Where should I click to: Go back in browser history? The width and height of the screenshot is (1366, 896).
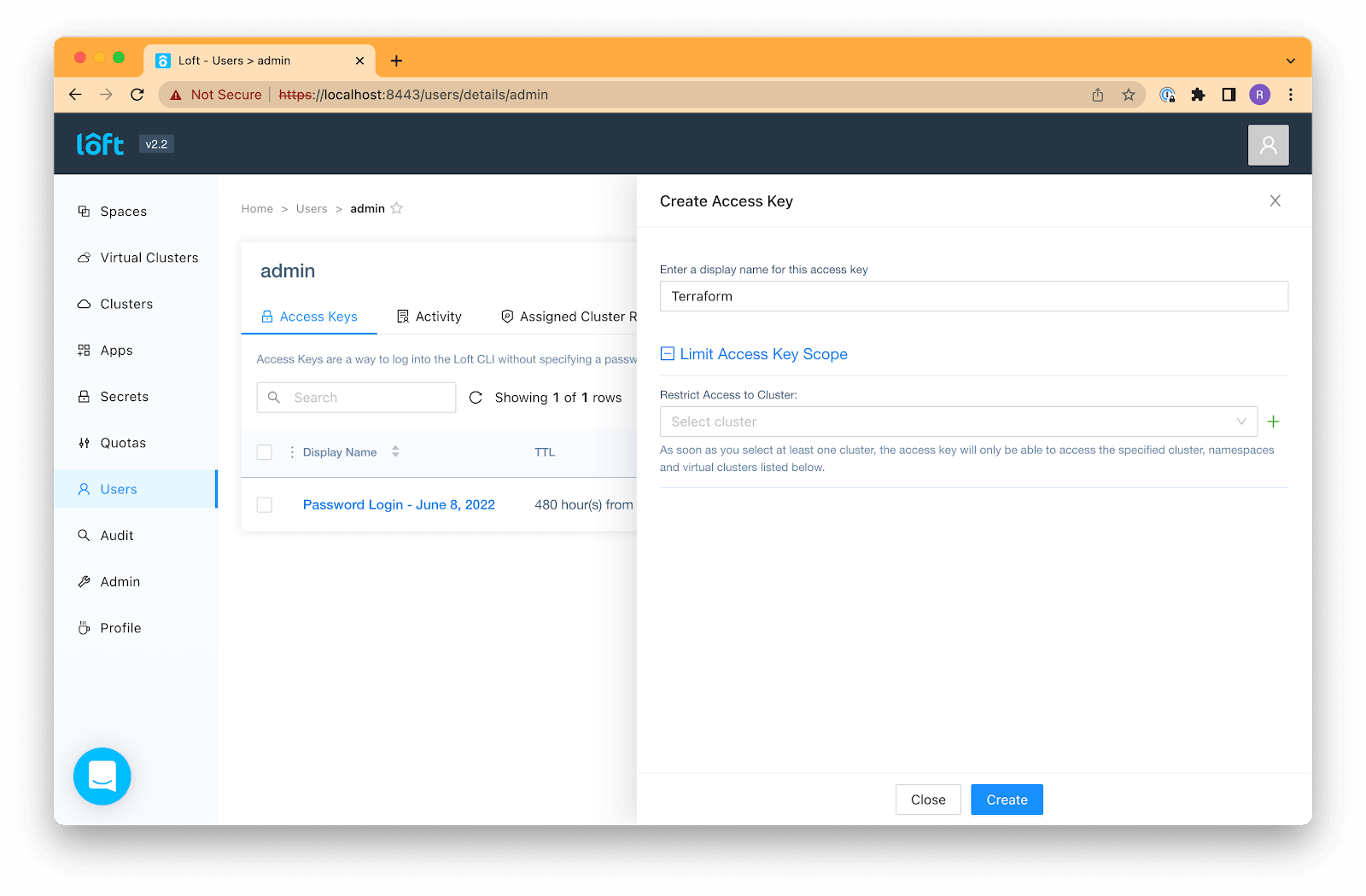click(75, 95)
